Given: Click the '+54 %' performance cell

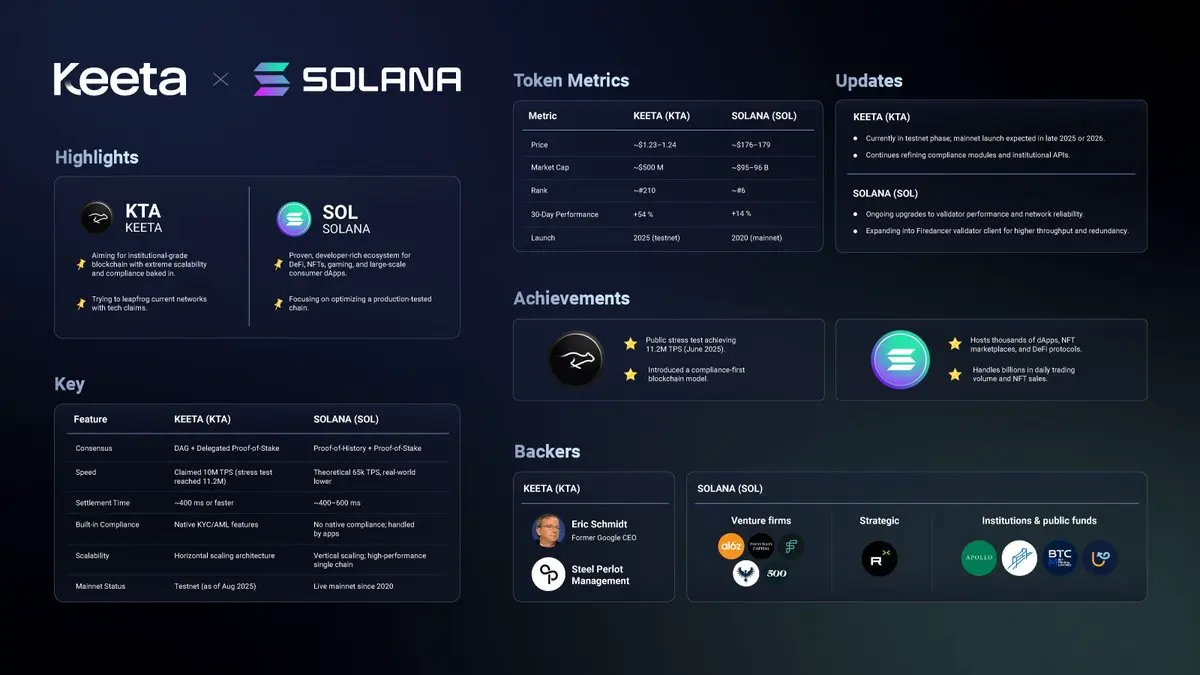Looking at the screenshot, I should pos(643,213).
